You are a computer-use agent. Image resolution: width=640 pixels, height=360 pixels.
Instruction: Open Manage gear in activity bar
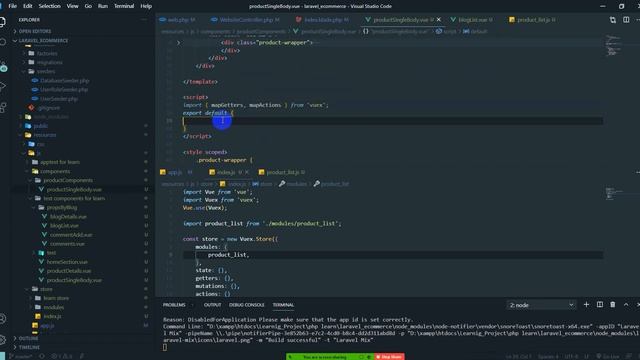click(3, 340)
